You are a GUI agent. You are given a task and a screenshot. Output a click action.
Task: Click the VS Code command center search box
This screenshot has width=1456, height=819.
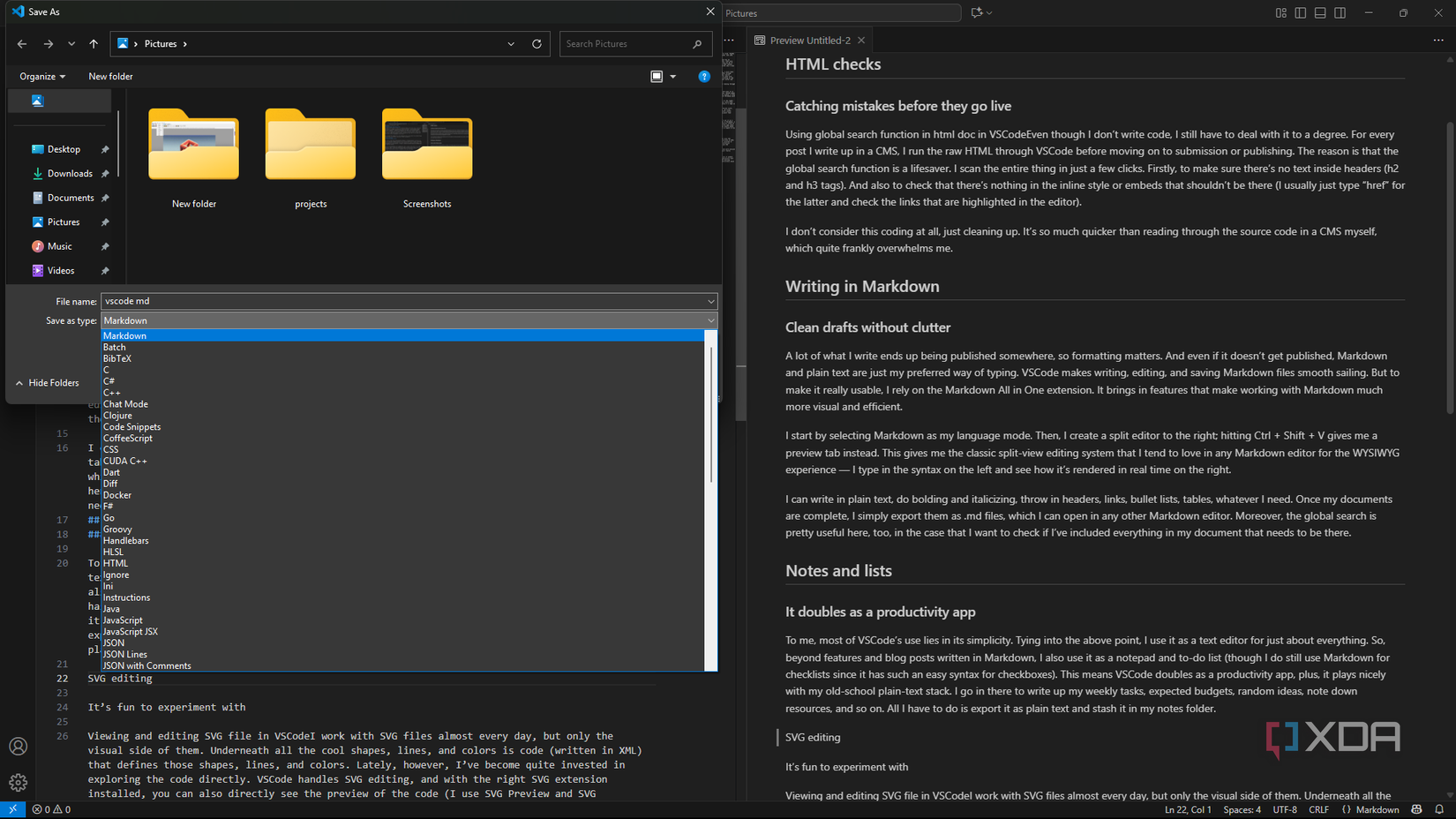click(842, 13)
